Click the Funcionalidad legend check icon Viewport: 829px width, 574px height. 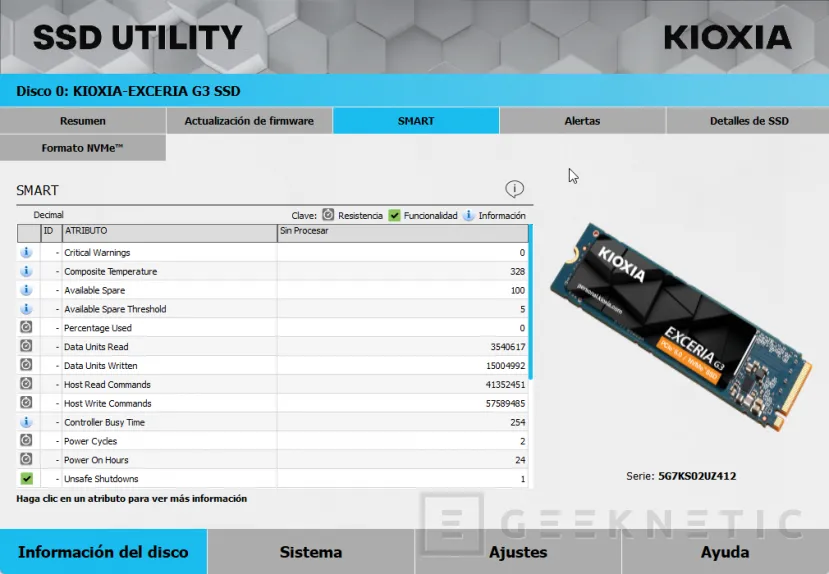[394, 215]
